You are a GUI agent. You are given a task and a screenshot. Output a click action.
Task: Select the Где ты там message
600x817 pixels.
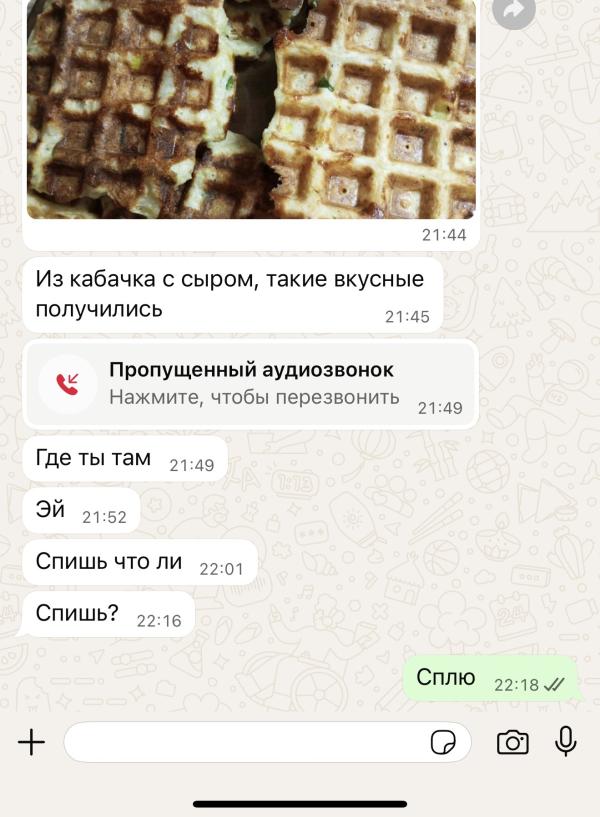125,459
